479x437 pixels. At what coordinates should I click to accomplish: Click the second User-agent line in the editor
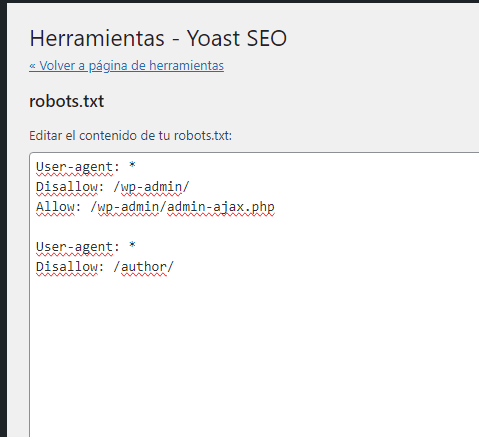(x=86, y=247)
